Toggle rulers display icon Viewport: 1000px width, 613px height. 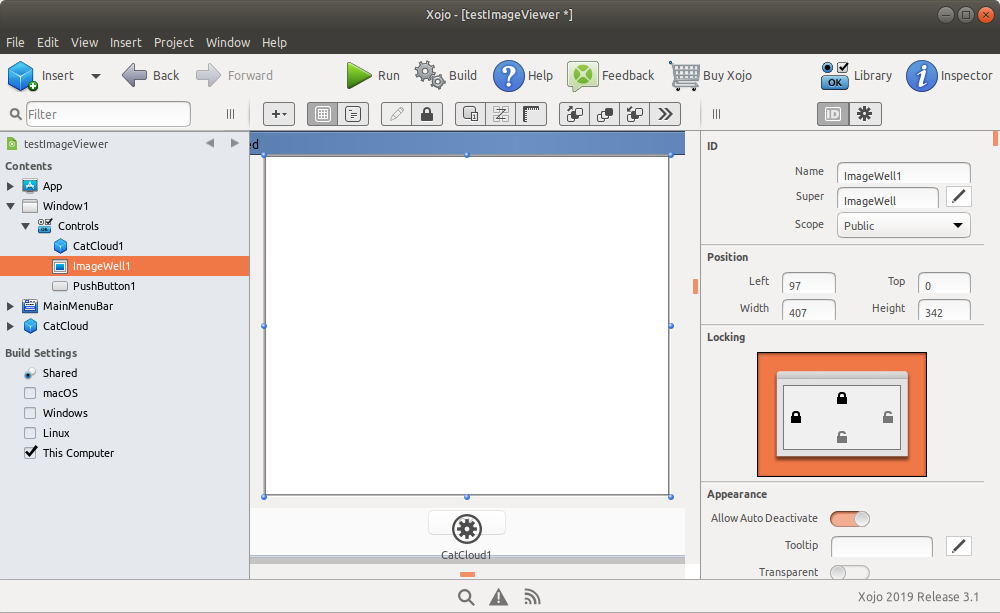point(531,114)
